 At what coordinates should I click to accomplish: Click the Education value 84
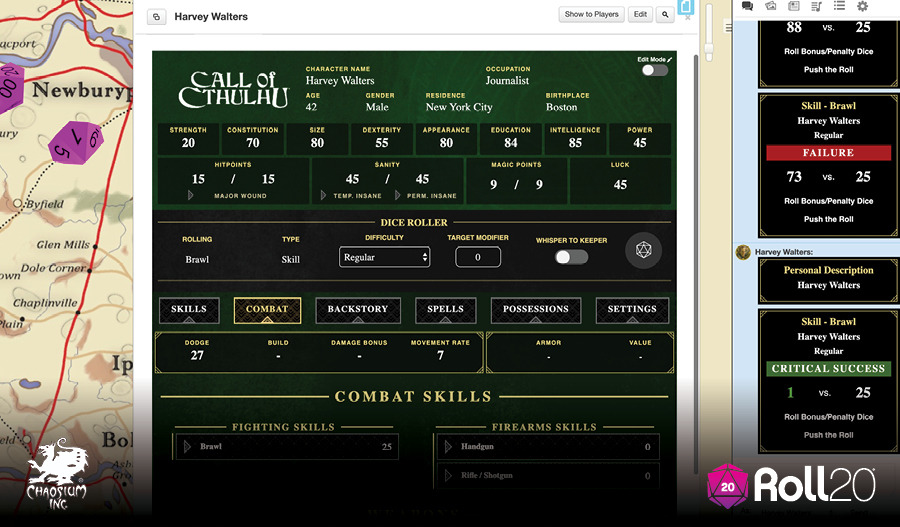(511, 143)
